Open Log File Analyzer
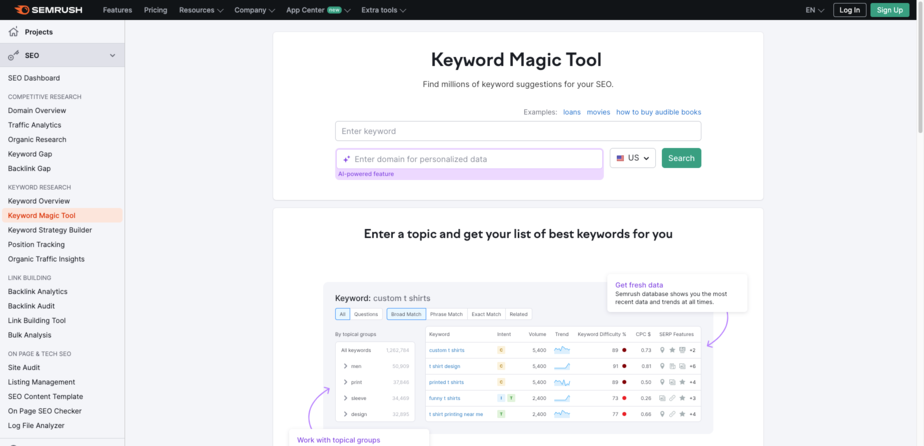The image size is (924, 446). click(36, 425)
